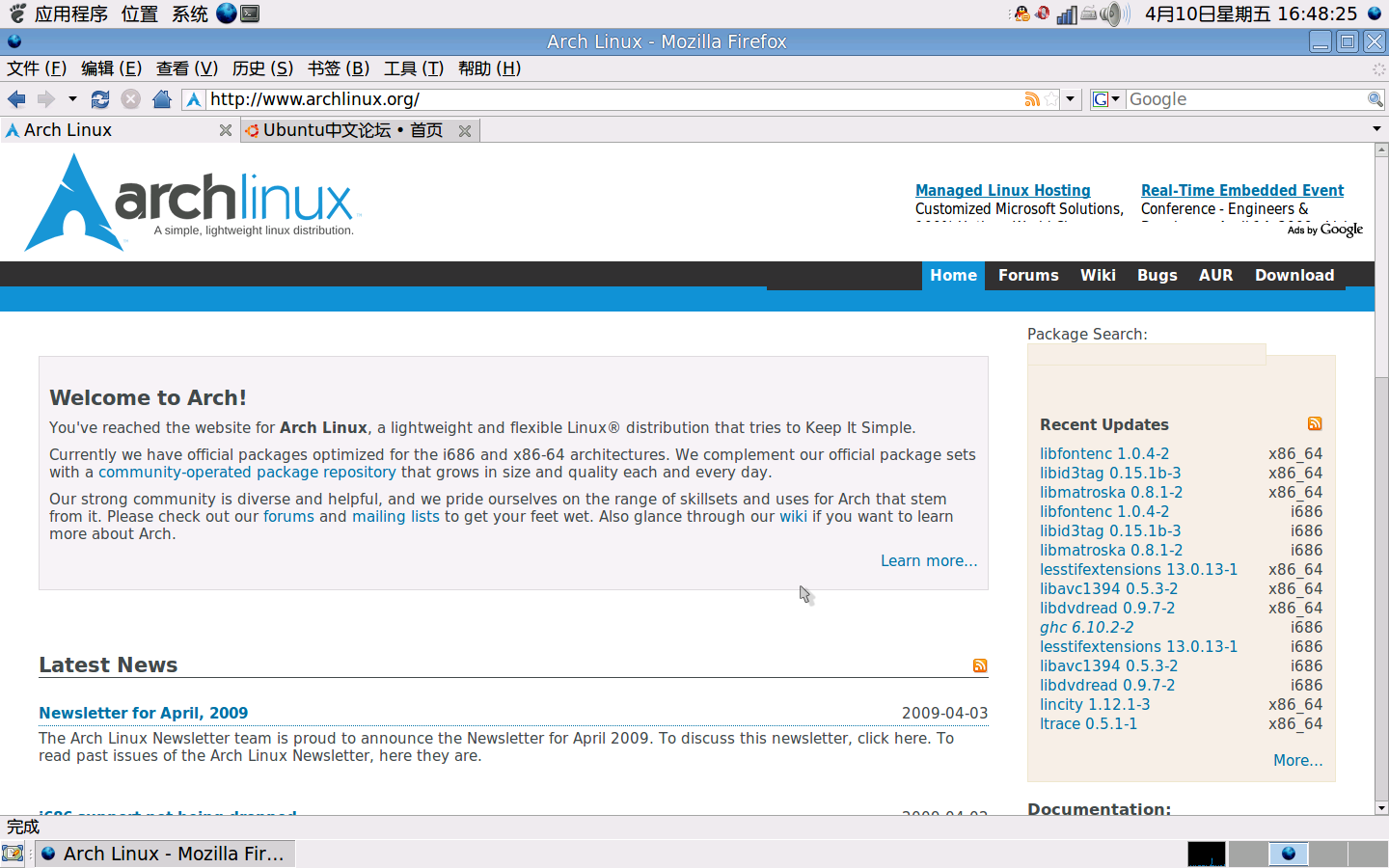The image size is (1389, 868).
Task: Click the magnifier search button
Action: 1375,99
